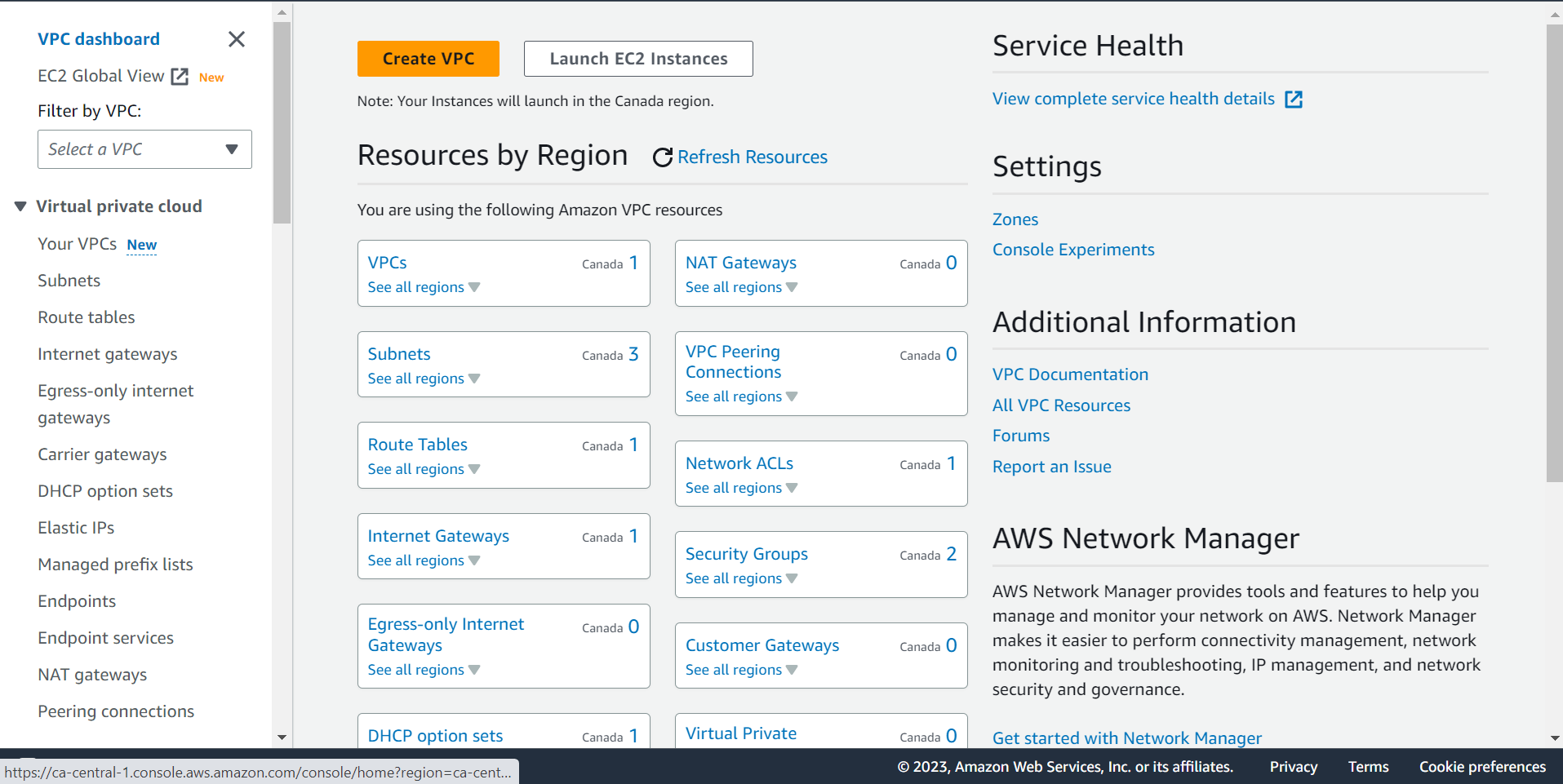This screenshot has width=1563, height=784.
Task: Click the New badge beside Your VPCs
Action: click(141, 245)
